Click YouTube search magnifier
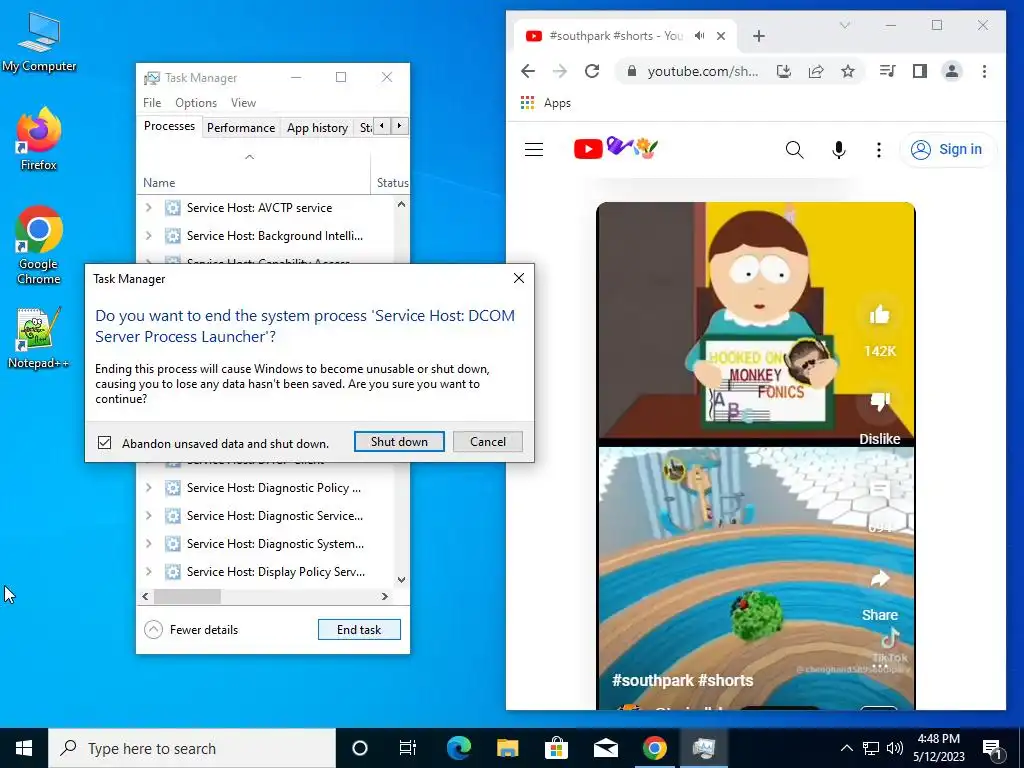Screen dimensions: 1024x768 click(795, 150)
